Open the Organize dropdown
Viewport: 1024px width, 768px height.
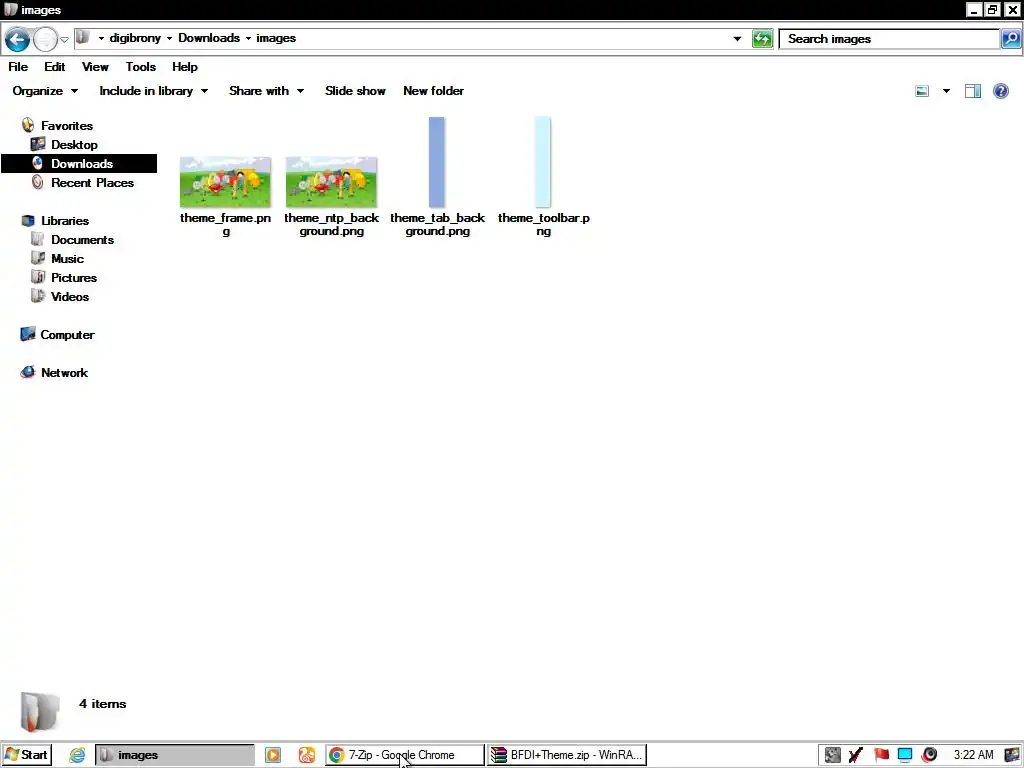(45, 91)
